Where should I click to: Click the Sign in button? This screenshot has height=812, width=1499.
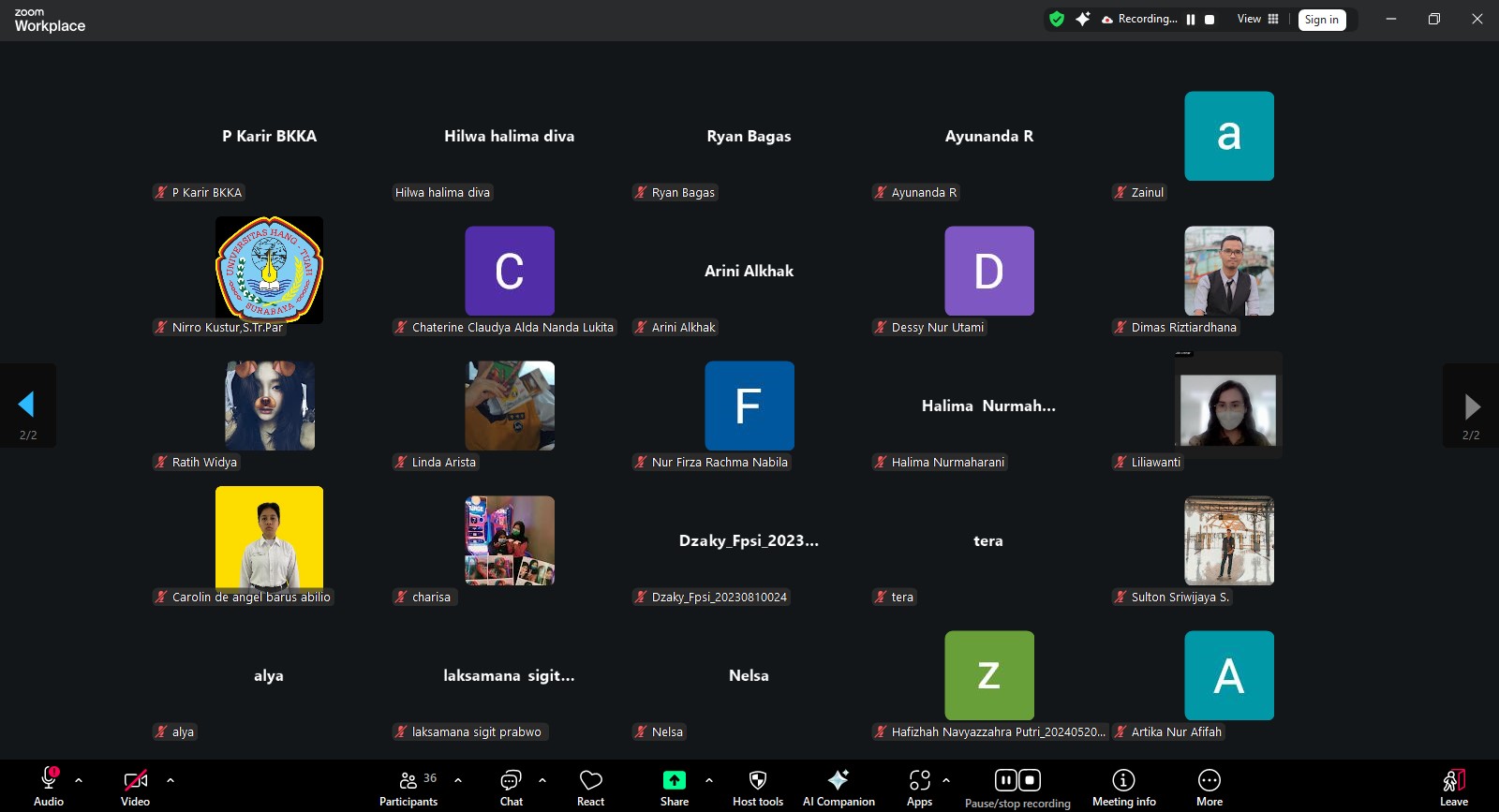pyautogui.click(x=1322, y=20)
